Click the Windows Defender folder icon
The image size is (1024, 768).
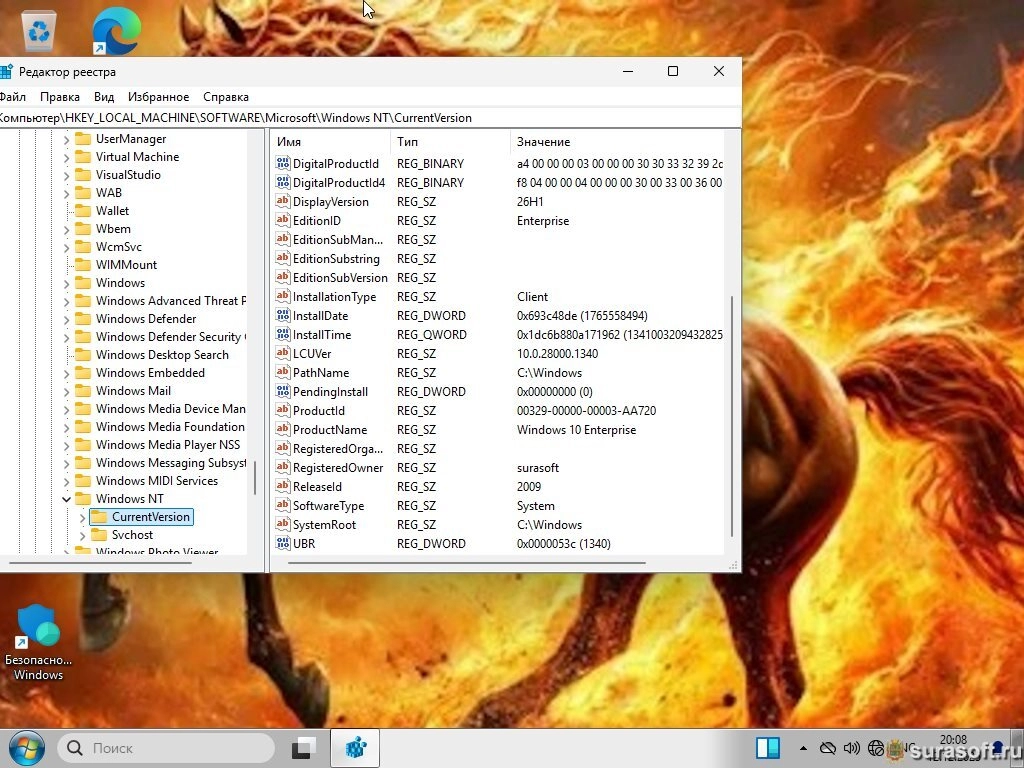[83, 319]
